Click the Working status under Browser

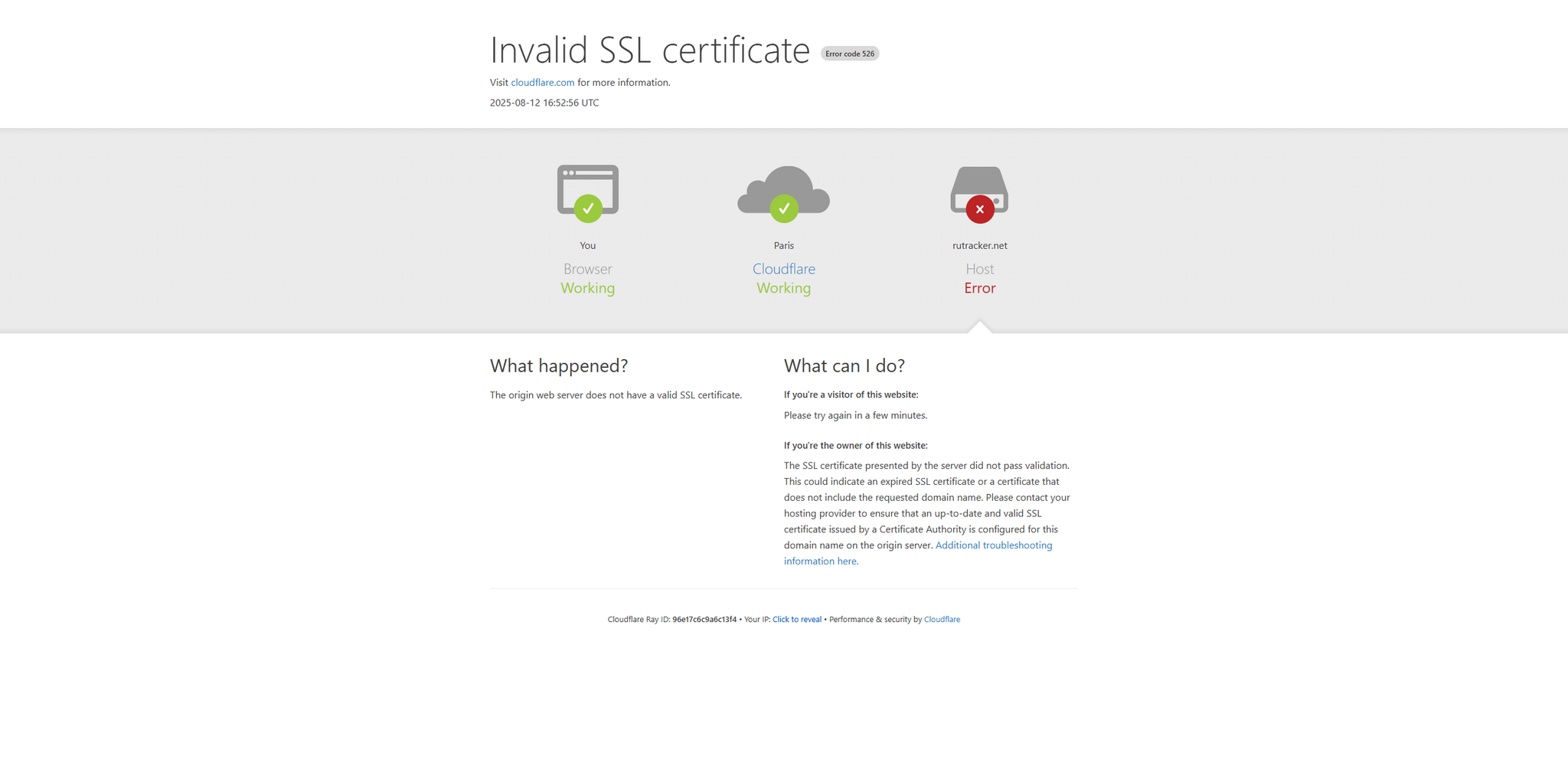[x=587, y=288]
